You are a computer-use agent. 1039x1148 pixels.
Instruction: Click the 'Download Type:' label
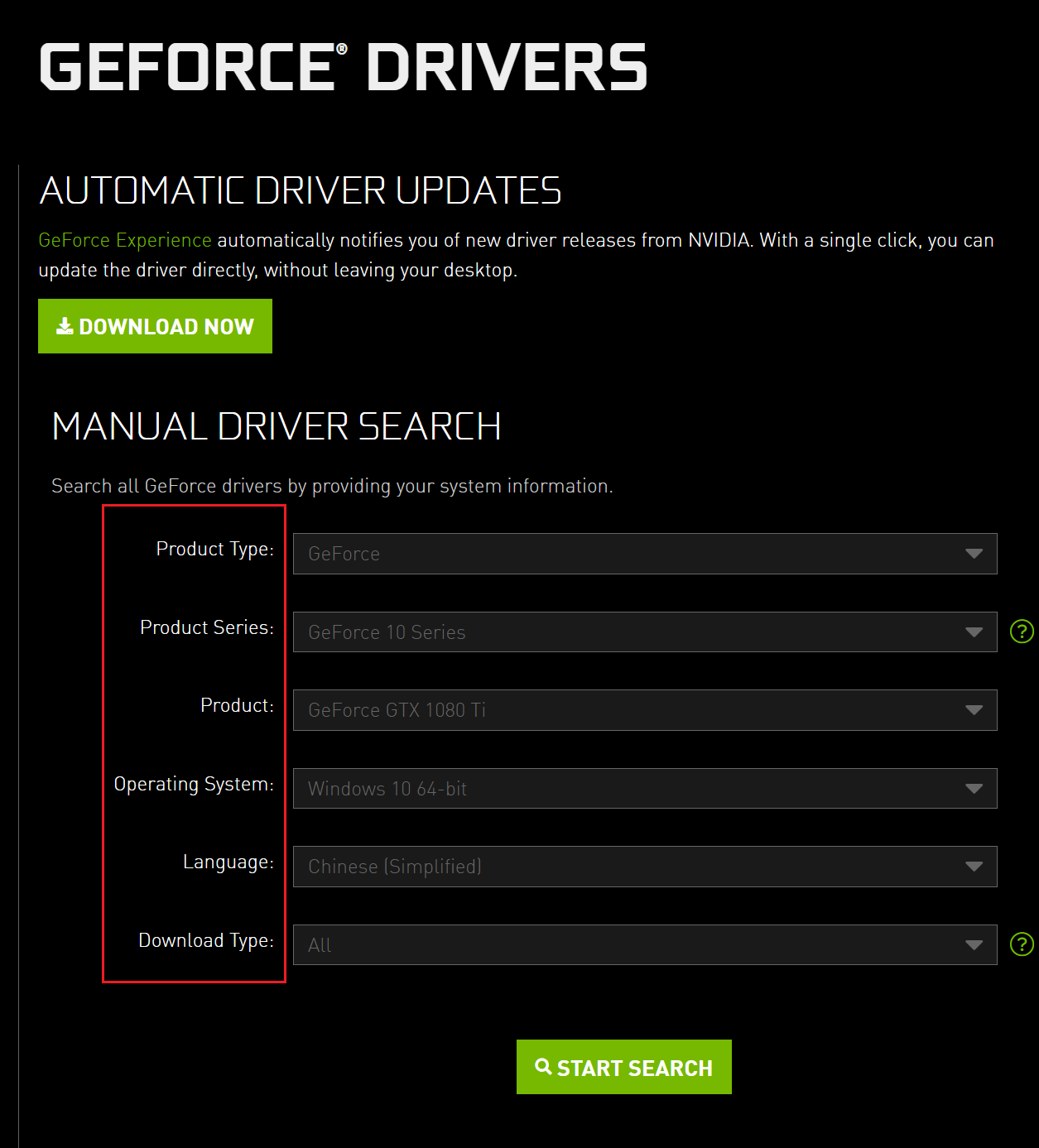tap(206, 940)
